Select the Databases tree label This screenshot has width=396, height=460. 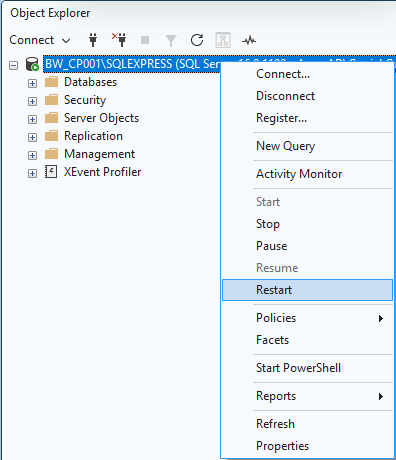click(x=90, y=82)
